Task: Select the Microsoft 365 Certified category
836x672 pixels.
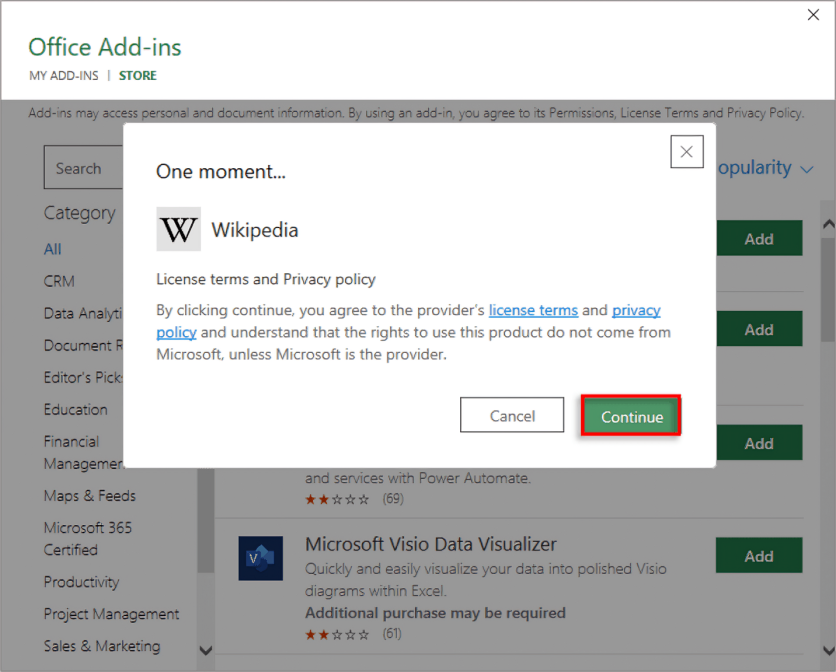Action: point(87,538)
